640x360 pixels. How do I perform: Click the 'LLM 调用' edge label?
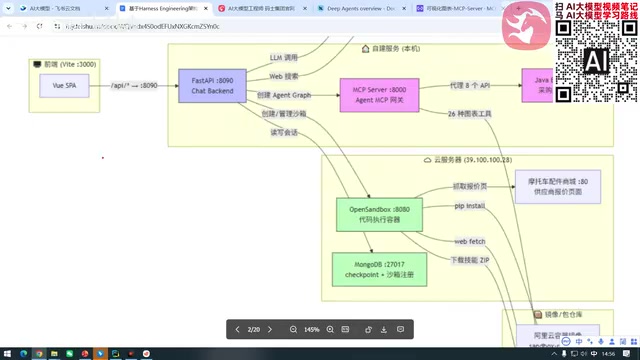tap(284, 58)
